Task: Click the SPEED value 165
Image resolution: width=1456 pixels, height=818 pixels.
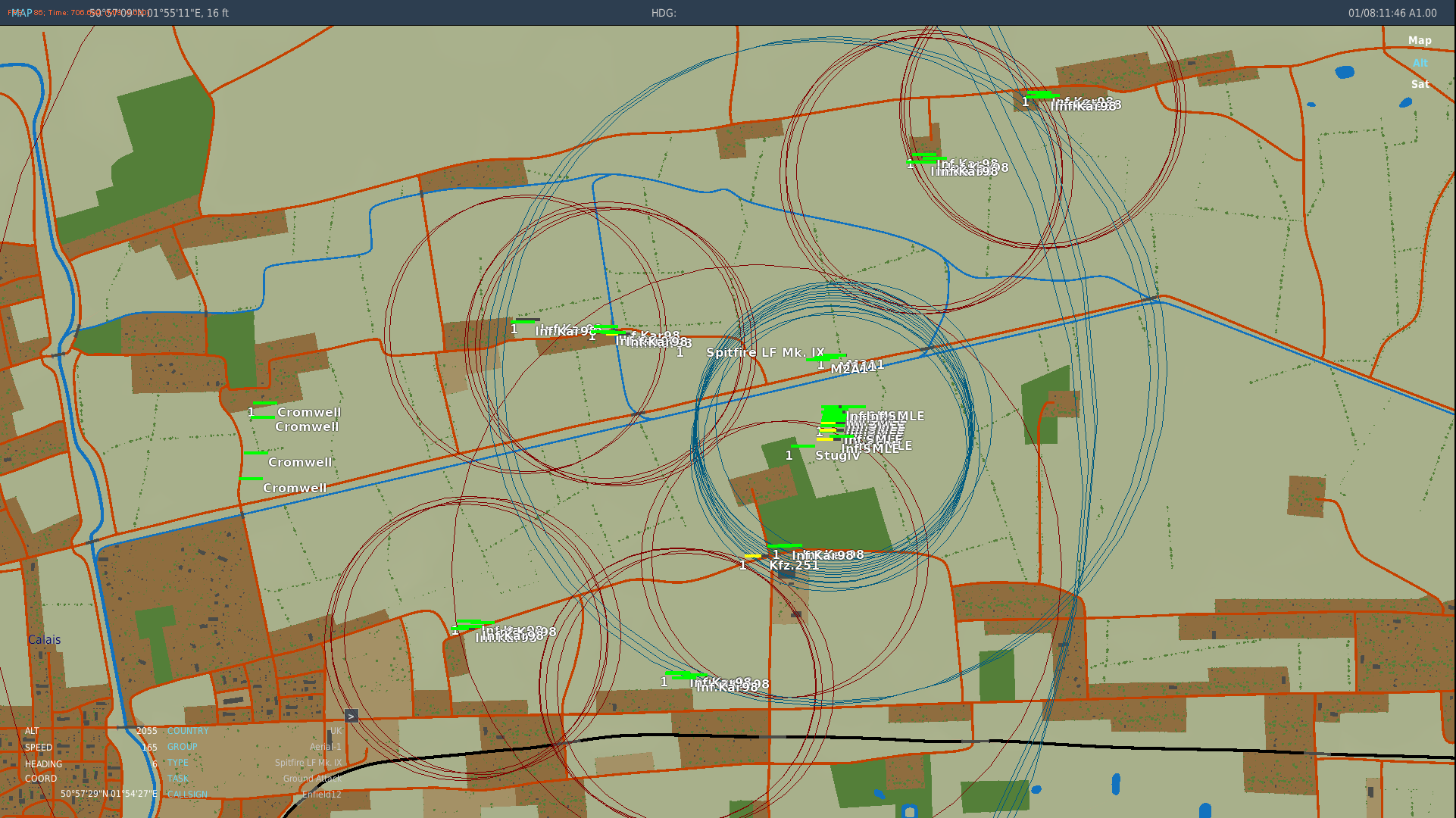Action: tap(149, 747)
